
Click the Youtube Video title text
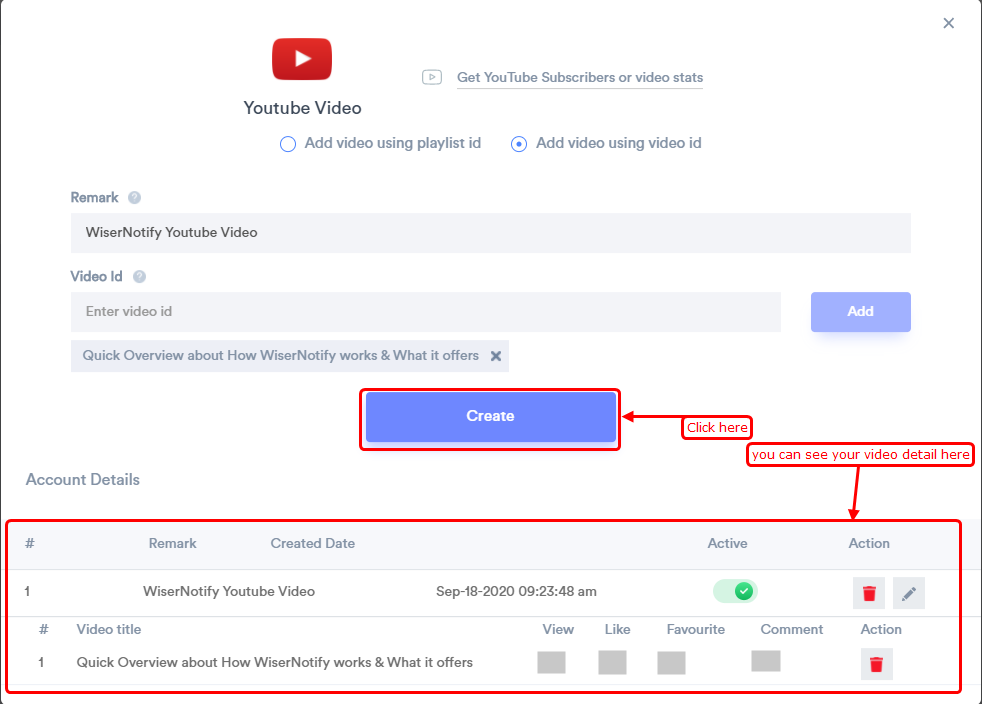(302, 108)
